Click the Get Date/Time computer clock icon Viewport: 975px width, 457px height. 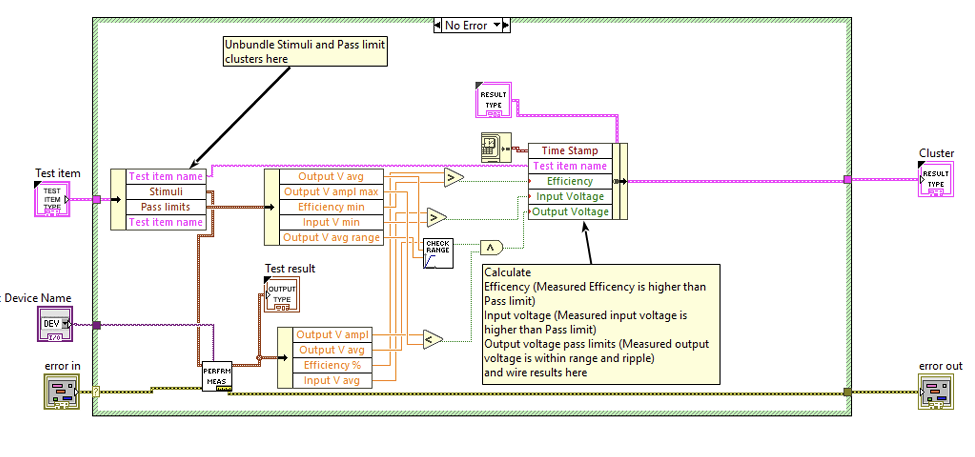[x=496, y=147]
